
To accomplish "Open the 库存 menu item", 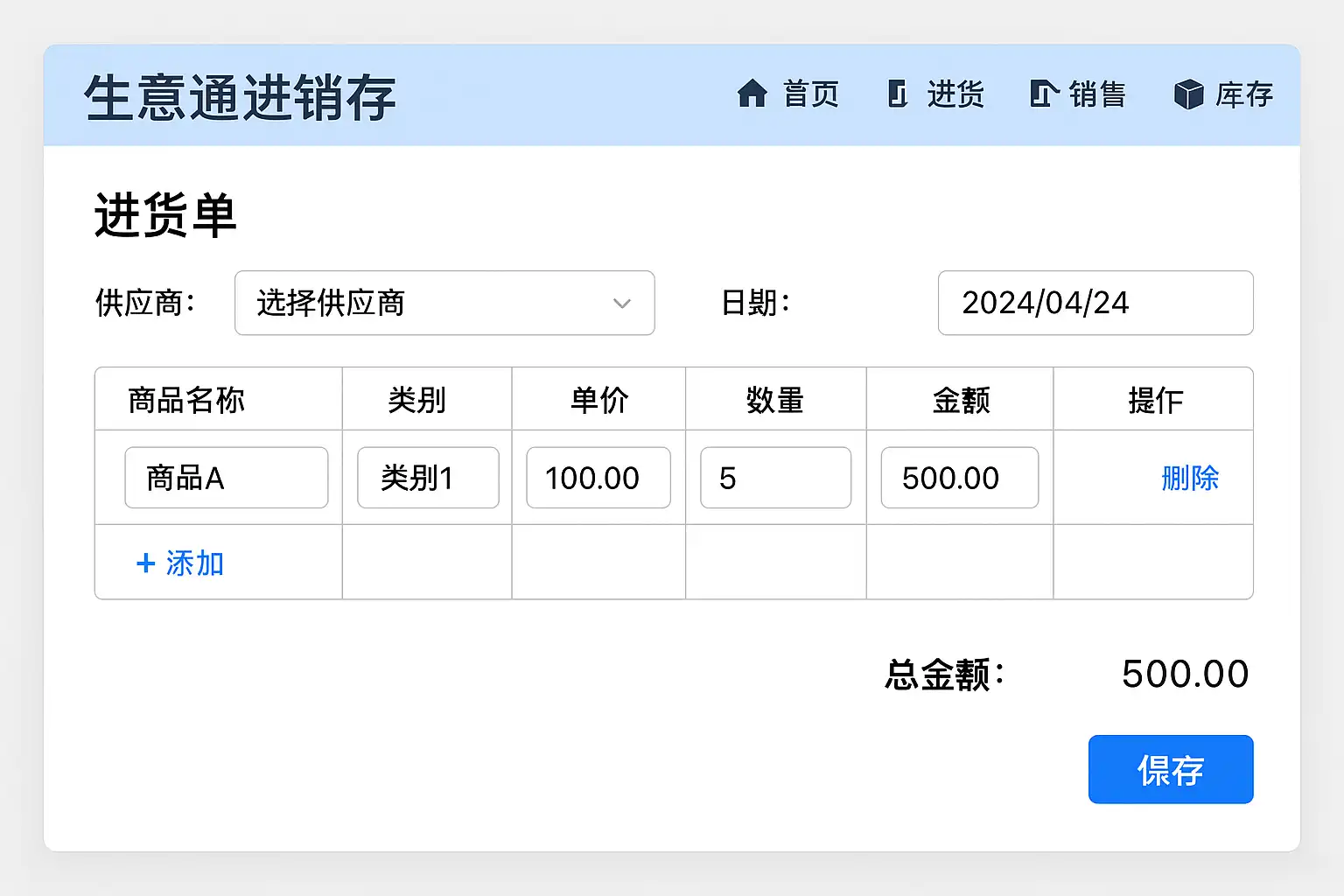I will pos(1243,94).
